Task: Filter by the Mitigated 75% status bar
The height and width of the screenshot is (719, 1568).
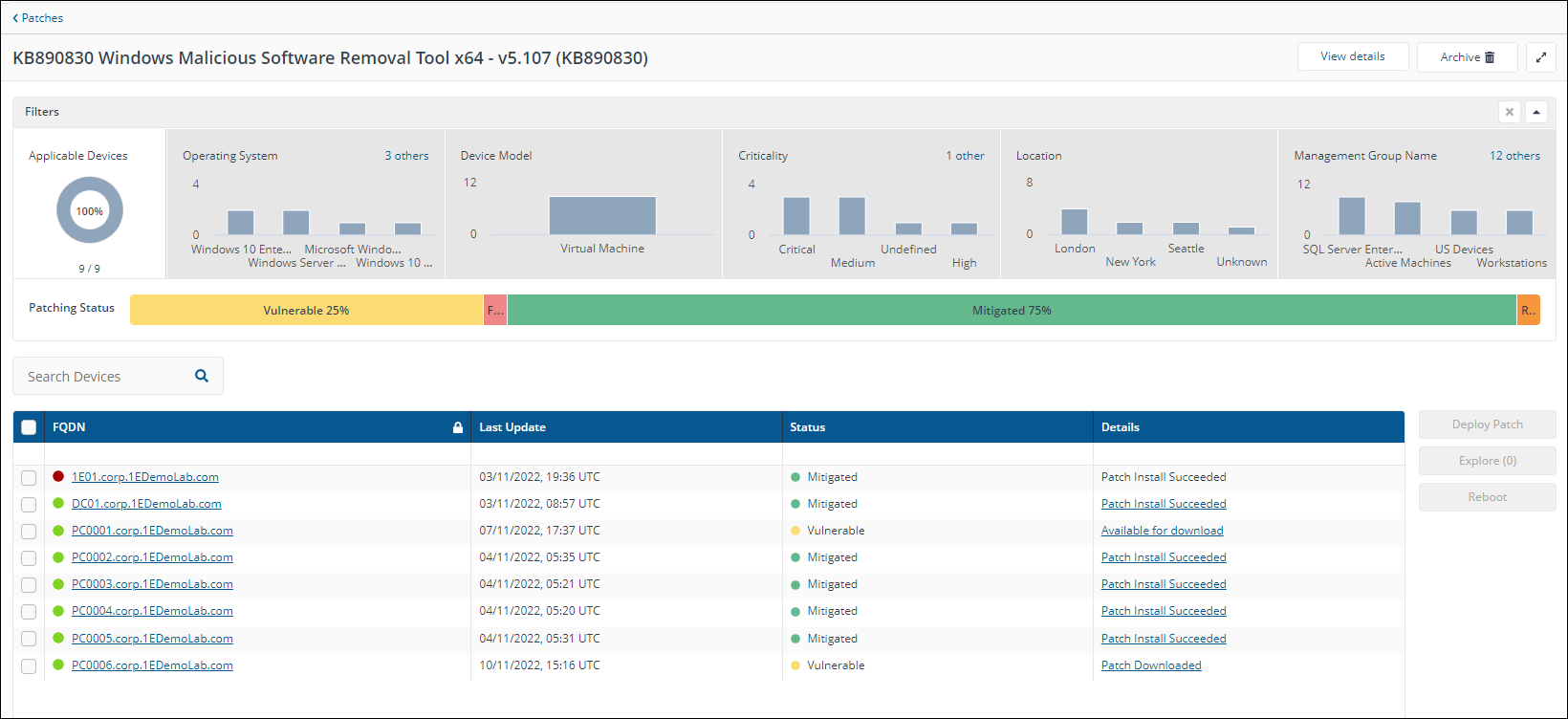Action: coord(1011,311)
